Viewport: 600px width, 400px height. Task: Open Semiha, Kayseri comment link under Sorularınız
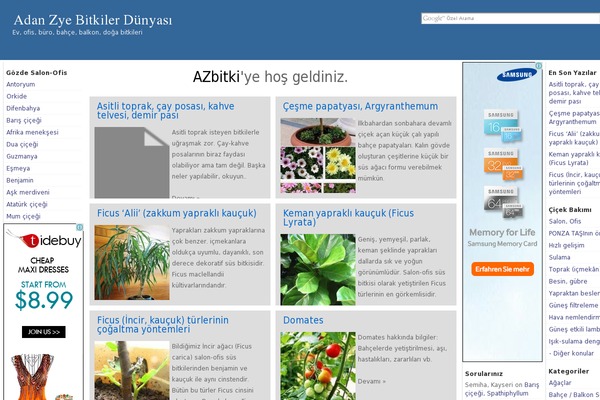coord(489,385)
